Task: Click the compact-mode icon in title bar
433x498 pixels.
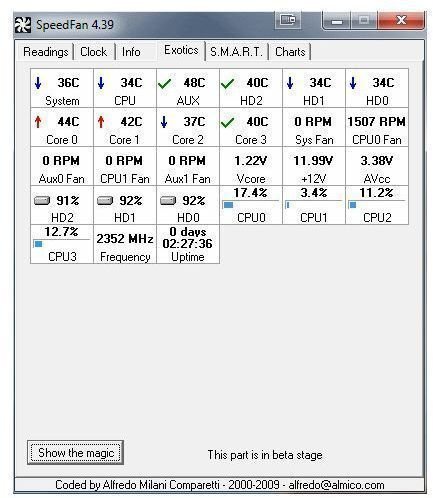Action: (288, 20)
